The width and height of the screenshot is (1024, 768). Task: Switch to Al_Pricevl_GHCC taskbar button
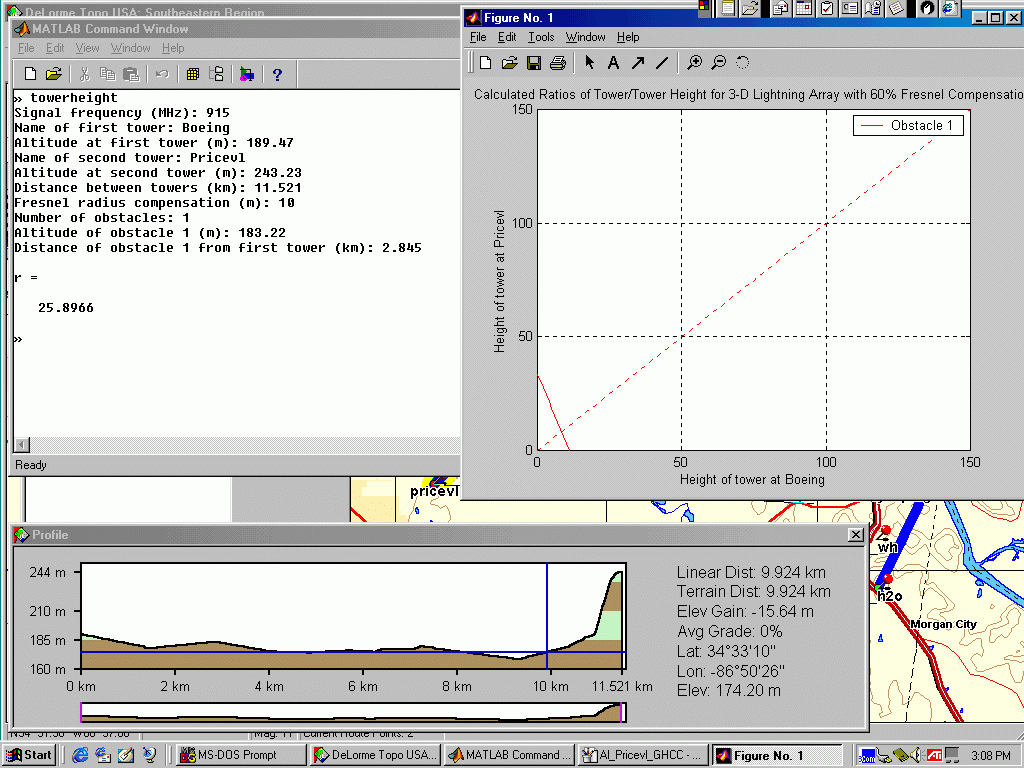[643, 755]
